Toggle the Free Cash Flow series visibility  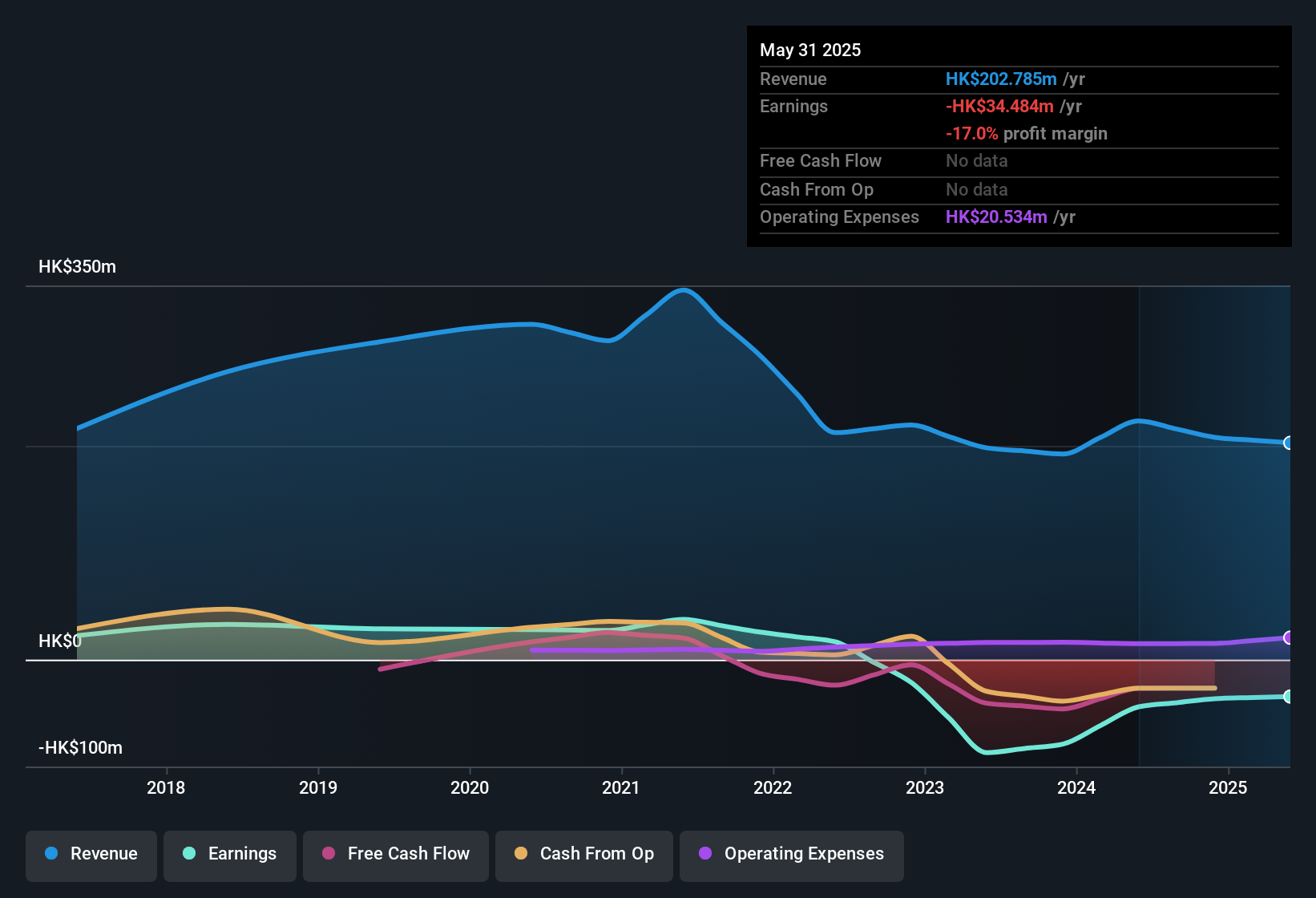(395, 856)
